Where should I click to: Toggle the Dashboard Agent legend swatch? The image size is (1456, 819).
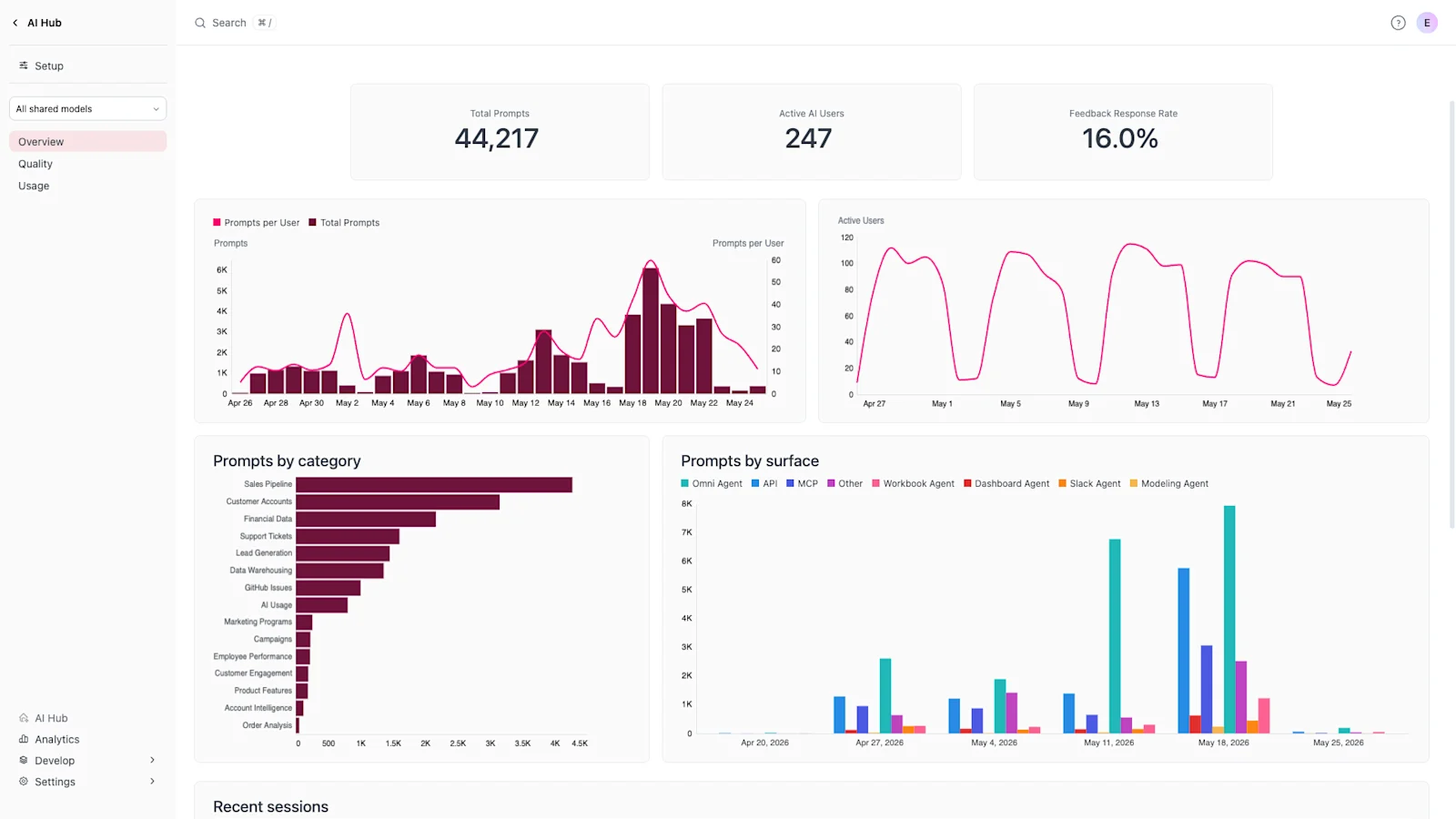[x=967, y=483]
